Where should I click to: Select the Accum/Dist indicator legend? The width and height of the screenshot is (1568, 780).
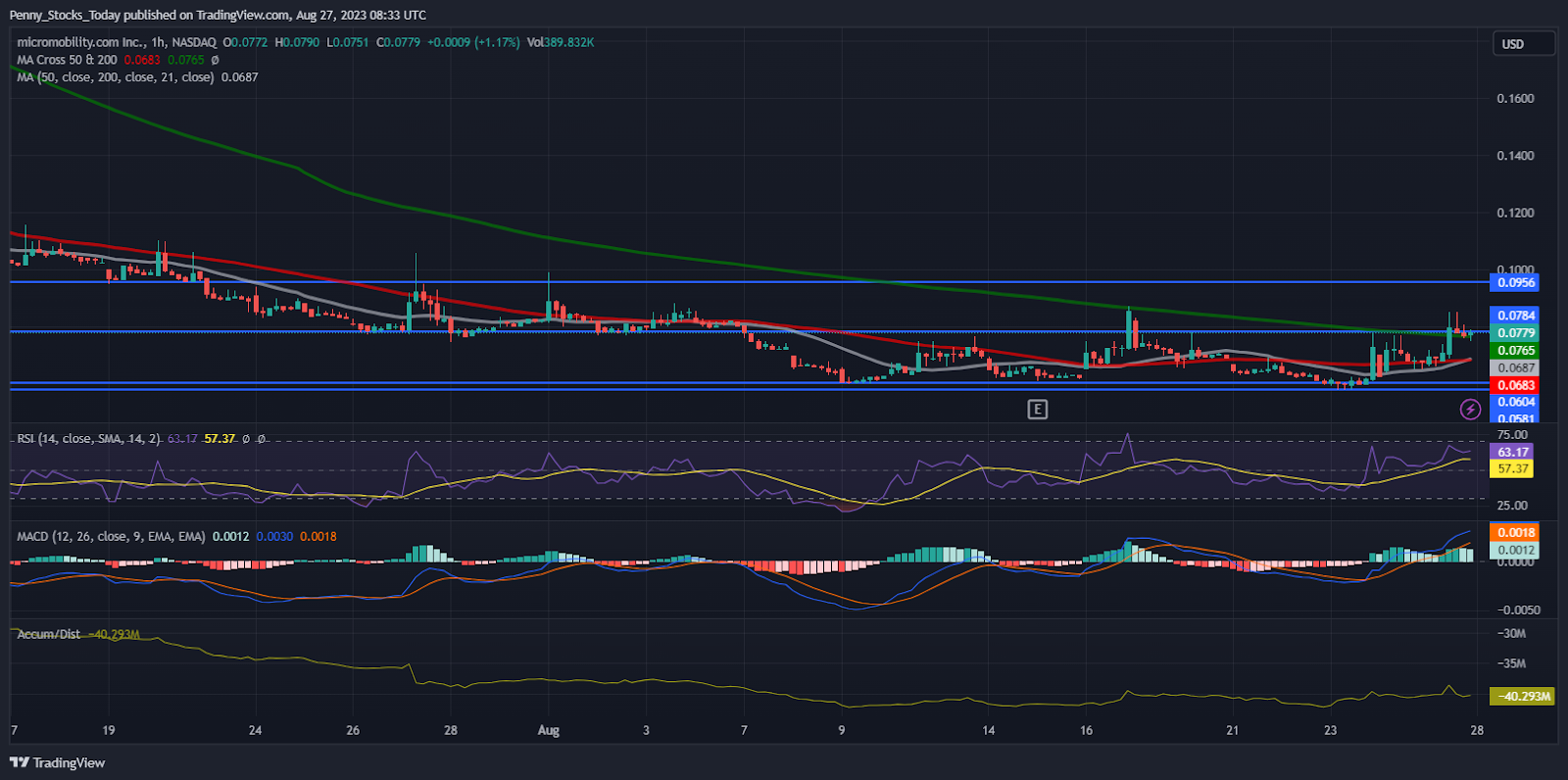point(49,635)
